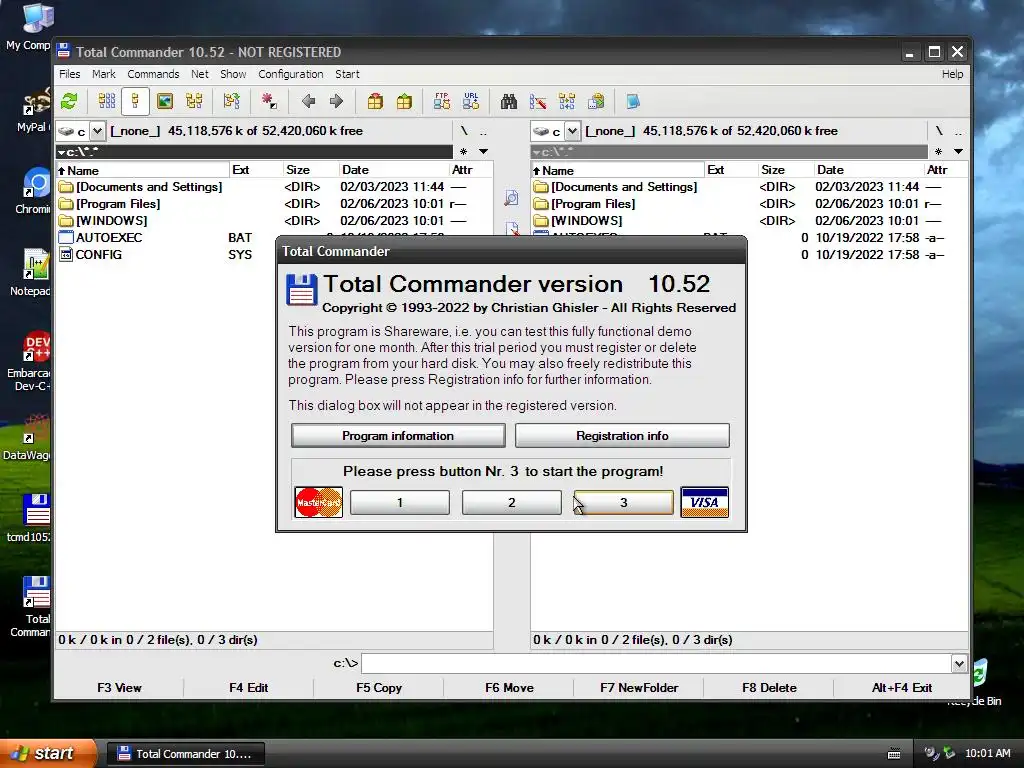Viewport: 1024px width, 768px height.
Task: Click the Reread source (refresh) toolbar icon
Action: tap(69, 101)
